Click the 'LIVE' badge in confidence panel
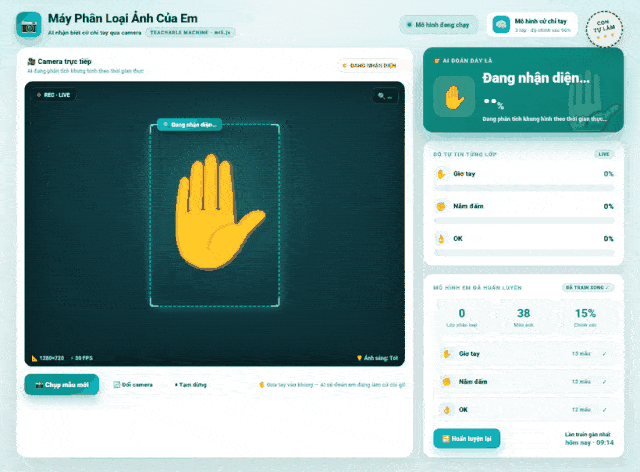The image size is (640, 472). (x=604, y=154)
